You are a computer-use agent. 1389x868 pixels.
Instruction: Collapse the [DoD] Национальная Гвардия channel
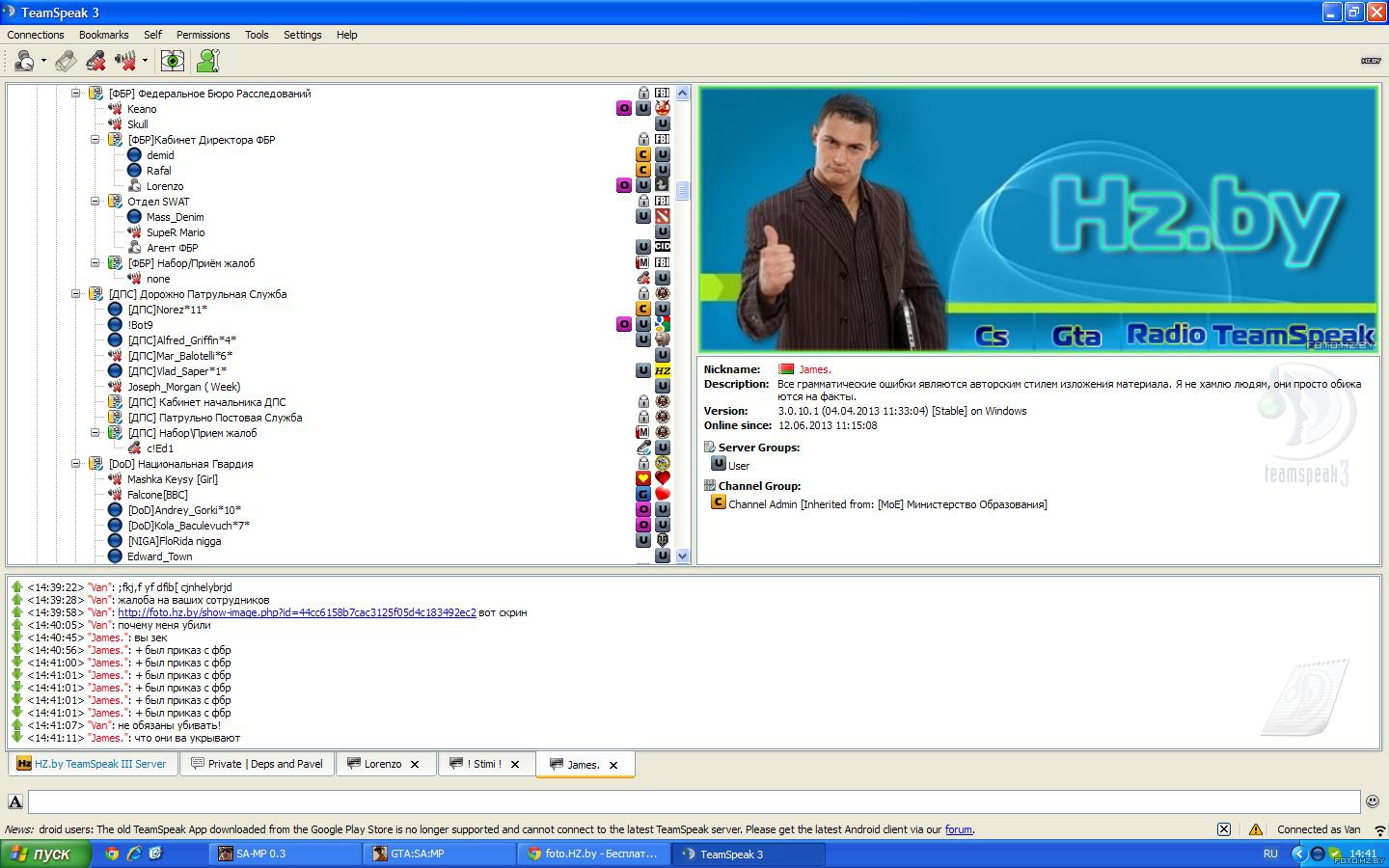pyautogui.click(x=76, y=464)
